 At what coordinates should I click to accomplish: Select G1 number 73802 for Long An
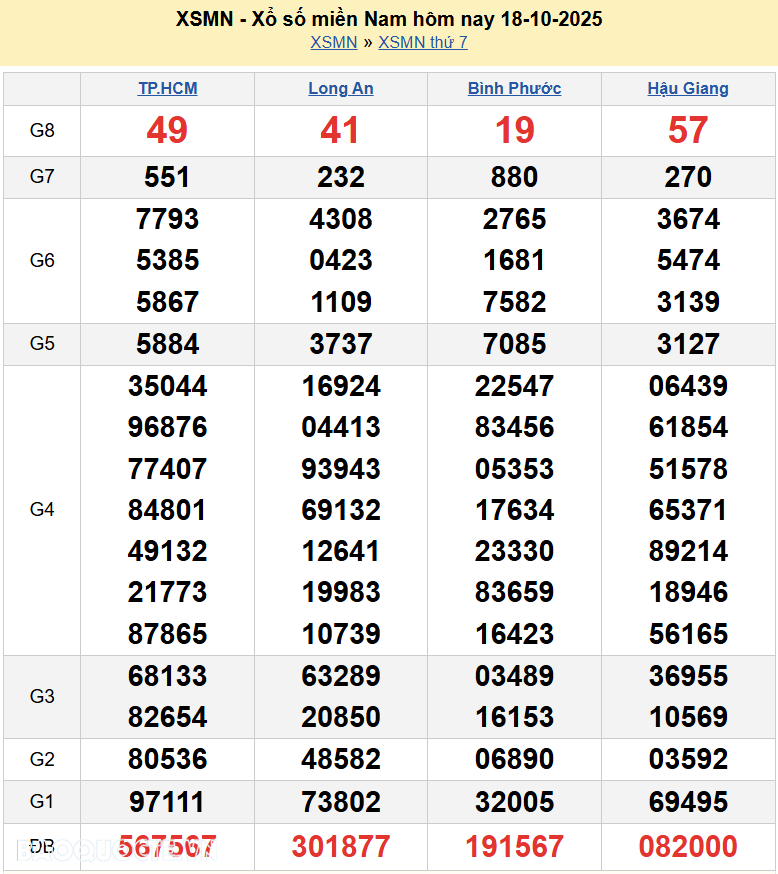(341, 802)
